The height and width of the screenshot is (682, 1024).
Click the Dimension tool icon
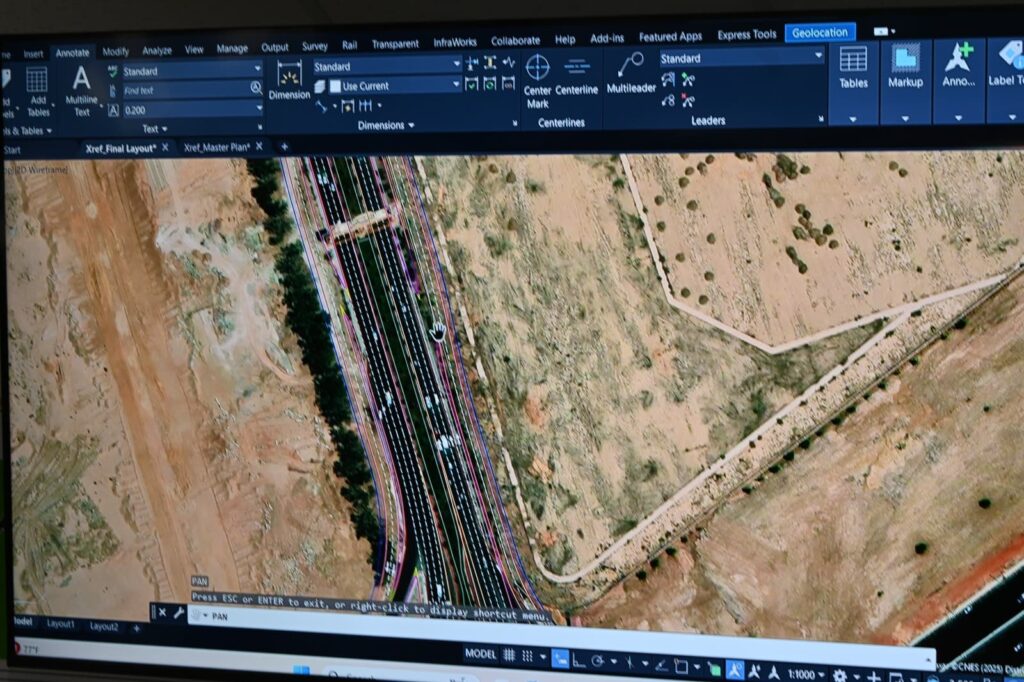pos(289,78)
